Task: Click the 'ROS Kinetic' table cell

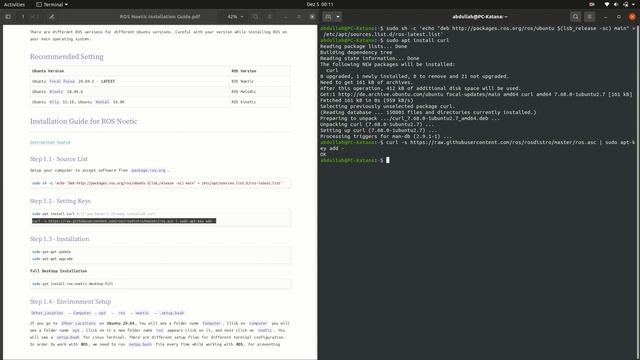Action: pyautogui.click(x=244, y=102)
